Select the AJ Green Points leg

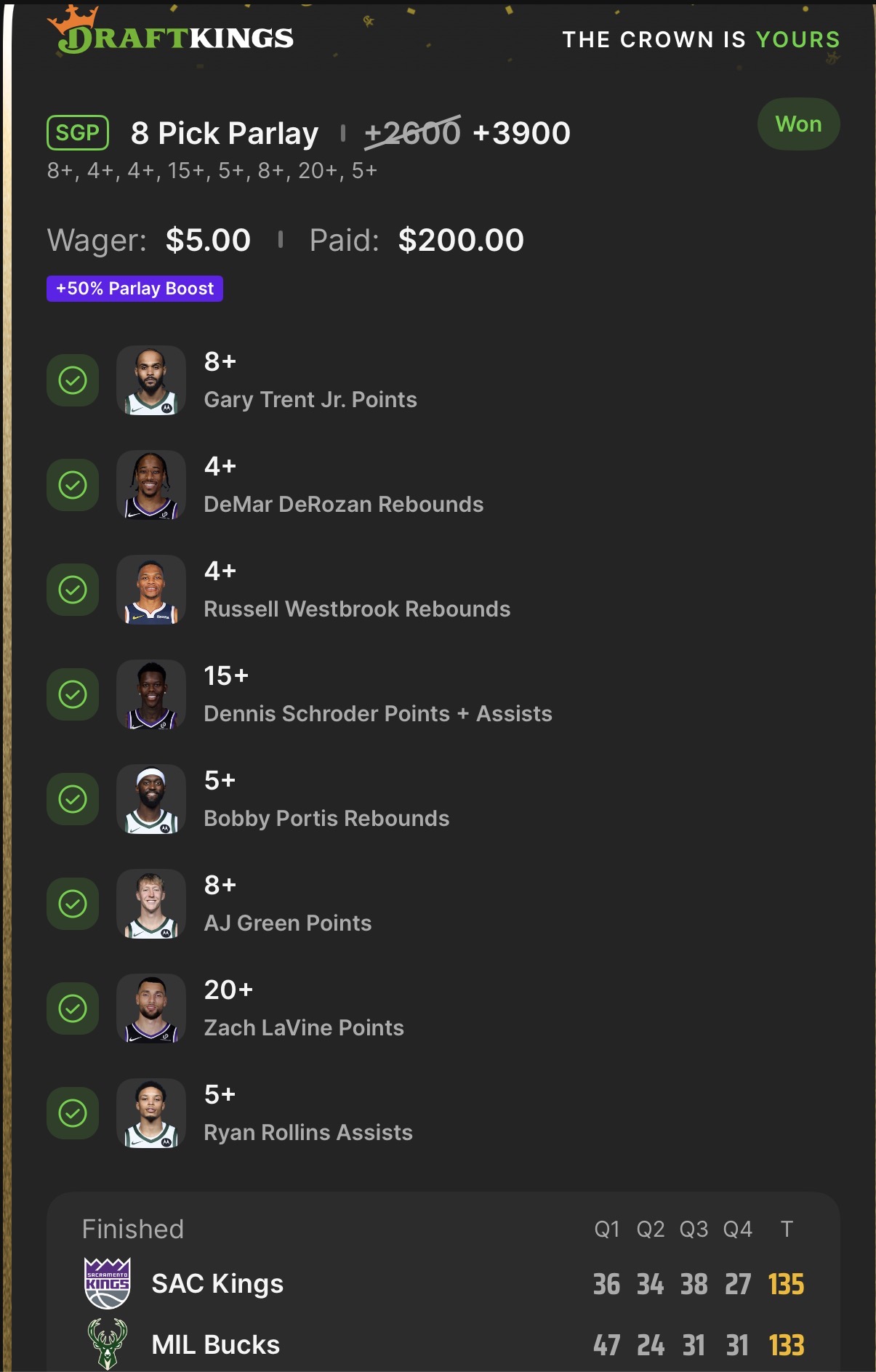click(288, 923)
